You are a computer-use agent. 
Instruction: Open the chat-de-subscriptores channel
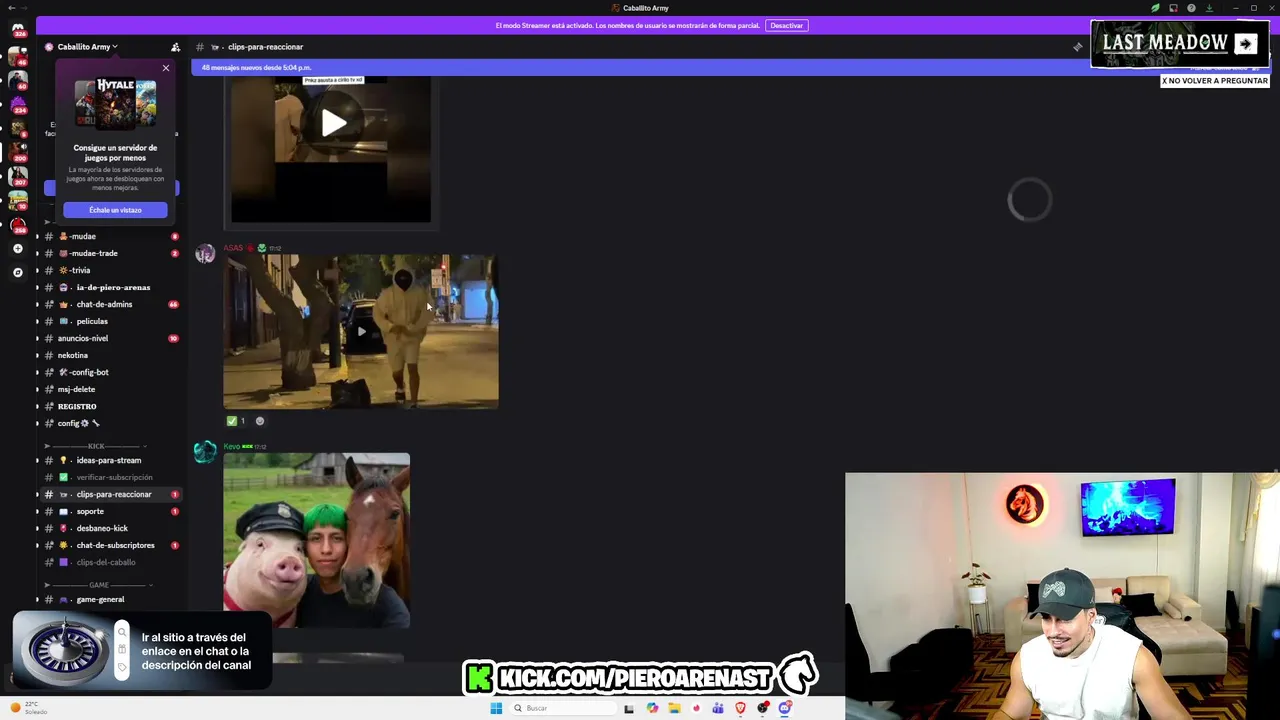point(110,545)
